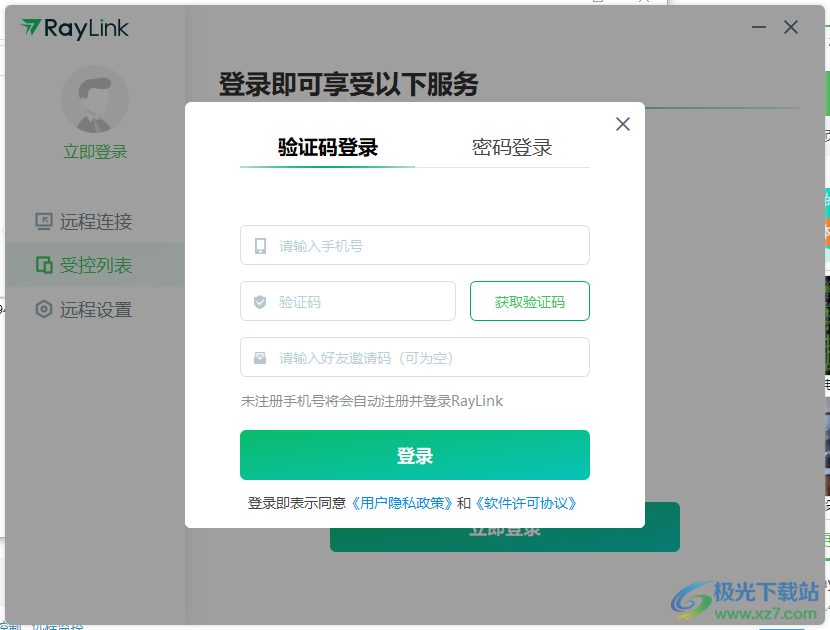Click the phone icon in phone field
Screen dimensions: 830x630
point(260,246)
